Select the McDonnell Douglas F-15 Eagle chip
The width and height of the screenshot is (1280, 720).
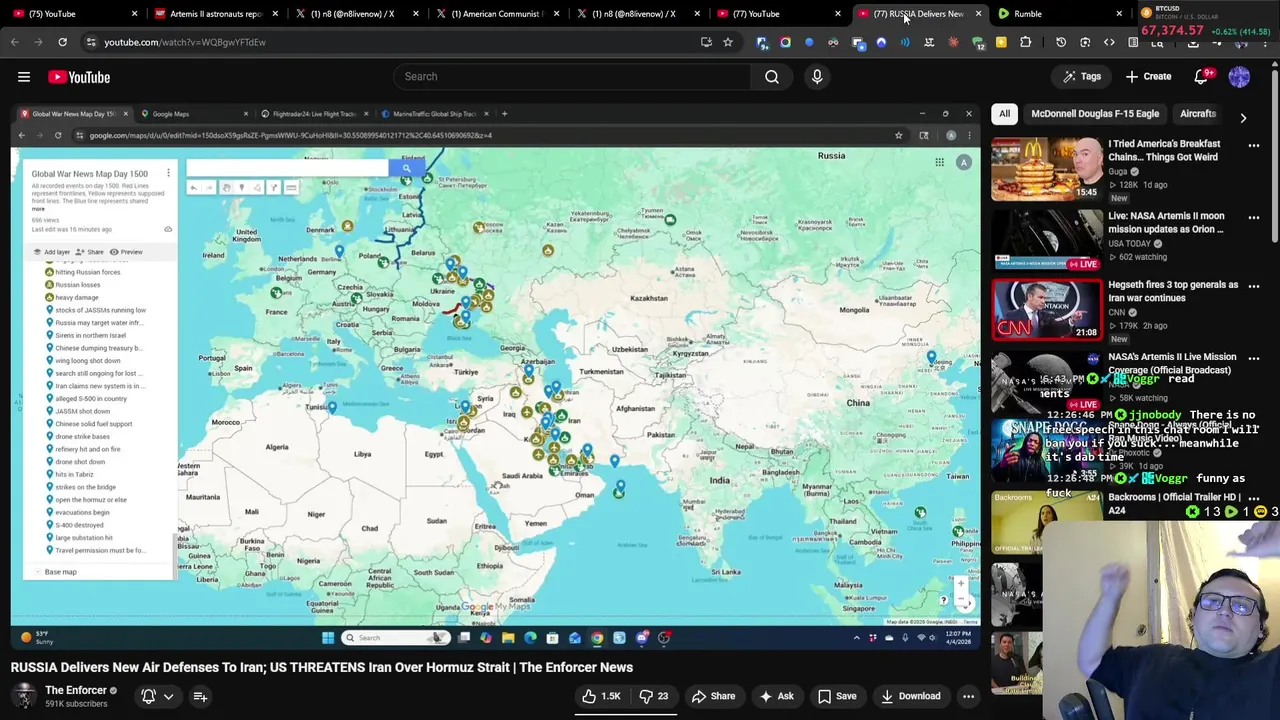[1095, 114]
